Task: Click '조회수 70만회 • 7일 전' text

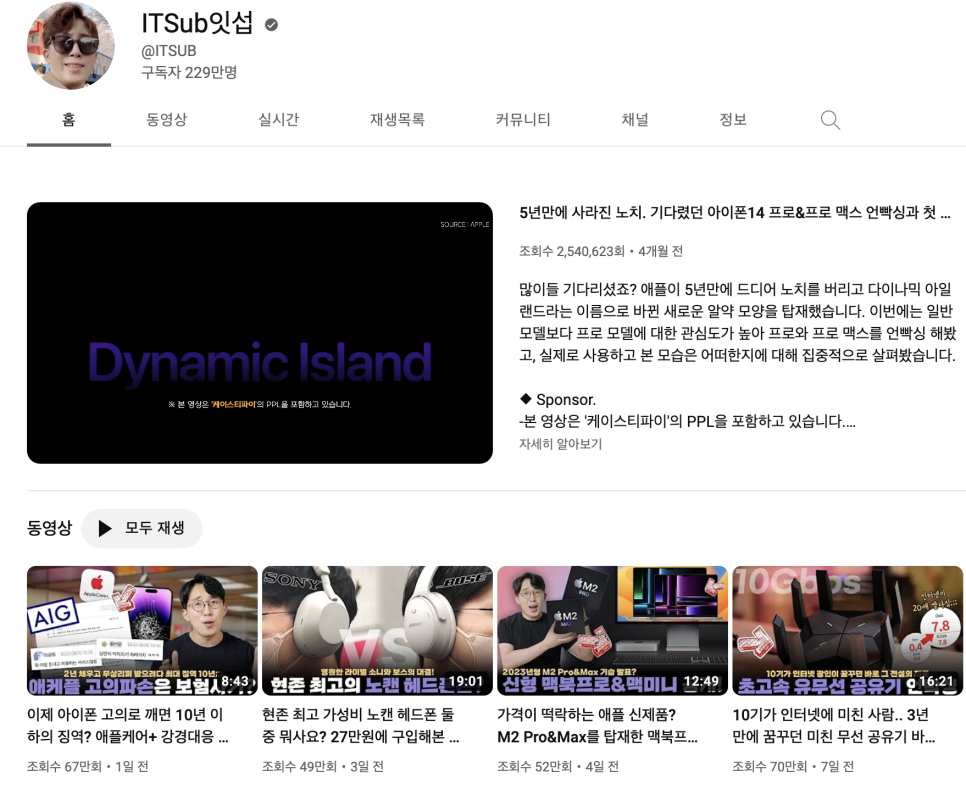Action: (793, 767)
